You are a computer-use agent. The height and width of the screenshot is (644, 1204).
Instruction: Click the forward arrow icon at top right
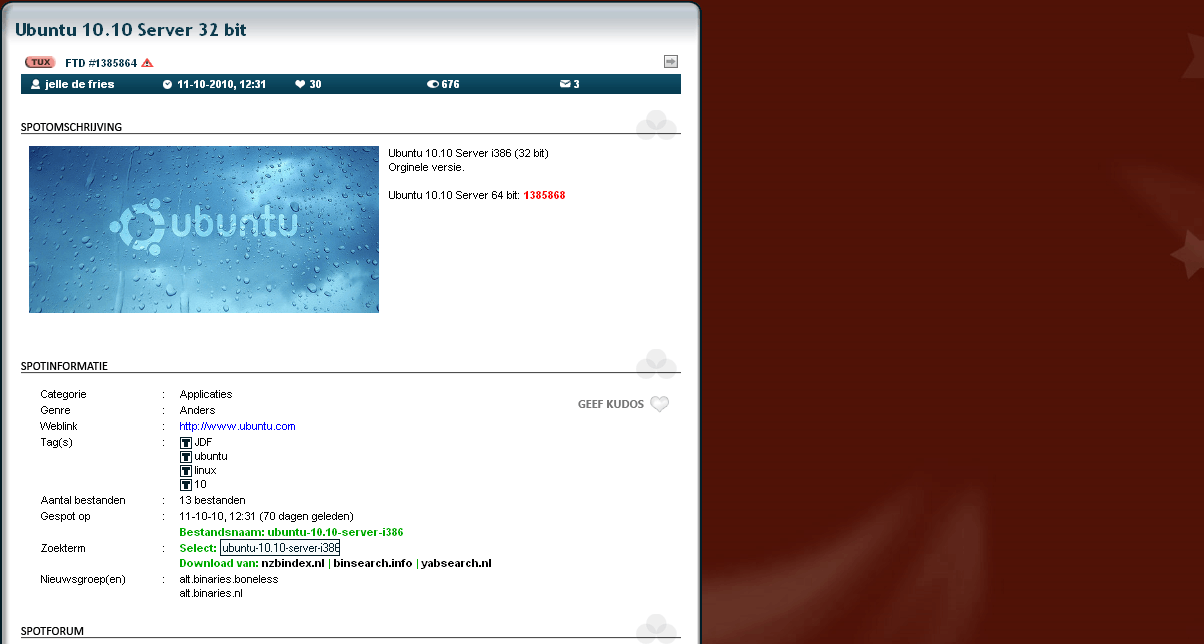(x=671, y=62)
